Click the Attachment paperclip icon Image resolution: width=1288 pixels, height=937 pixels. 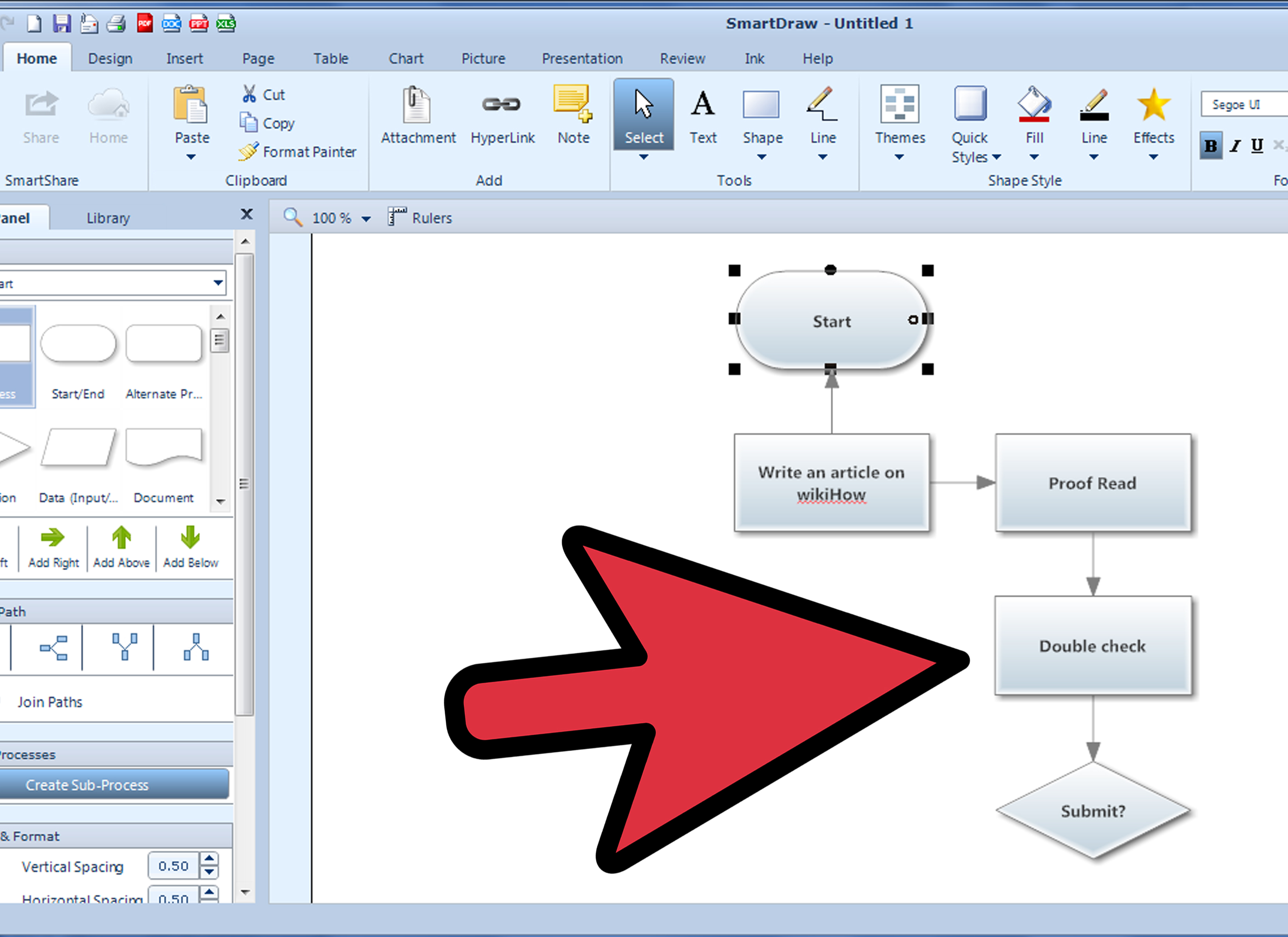click(417, 105)
